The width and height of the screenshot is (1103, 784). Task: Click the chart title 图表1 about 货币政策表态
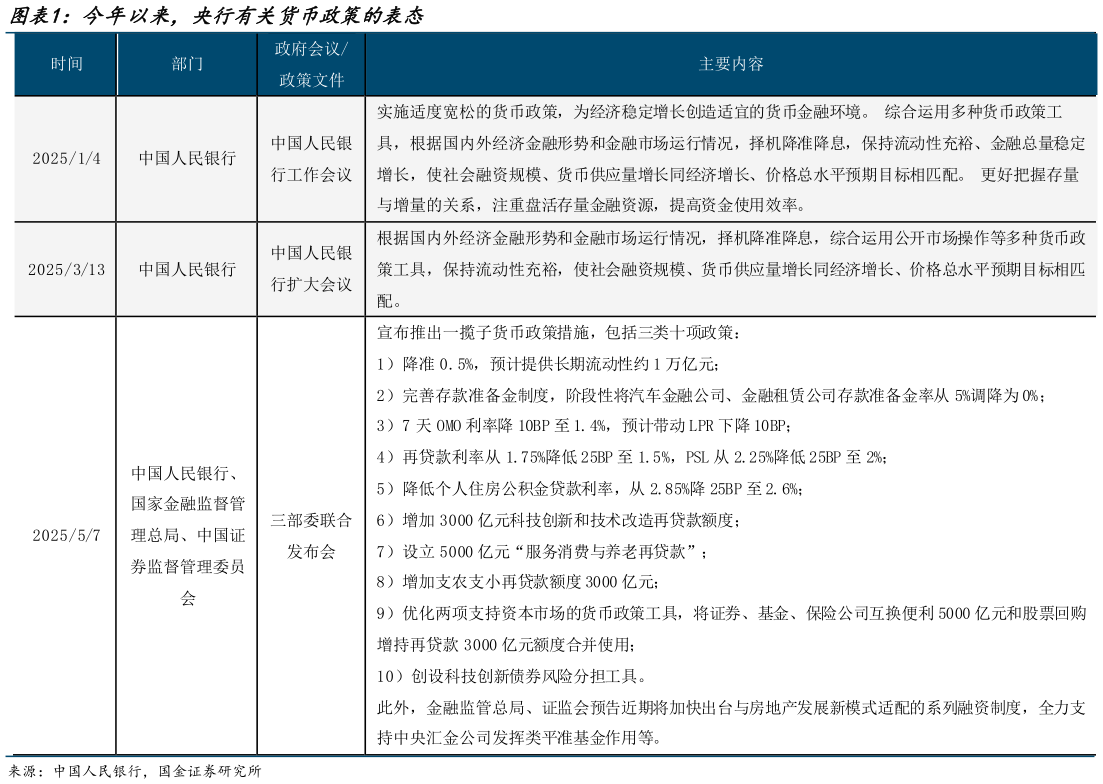pyautogui.click(x=216, y=15)
